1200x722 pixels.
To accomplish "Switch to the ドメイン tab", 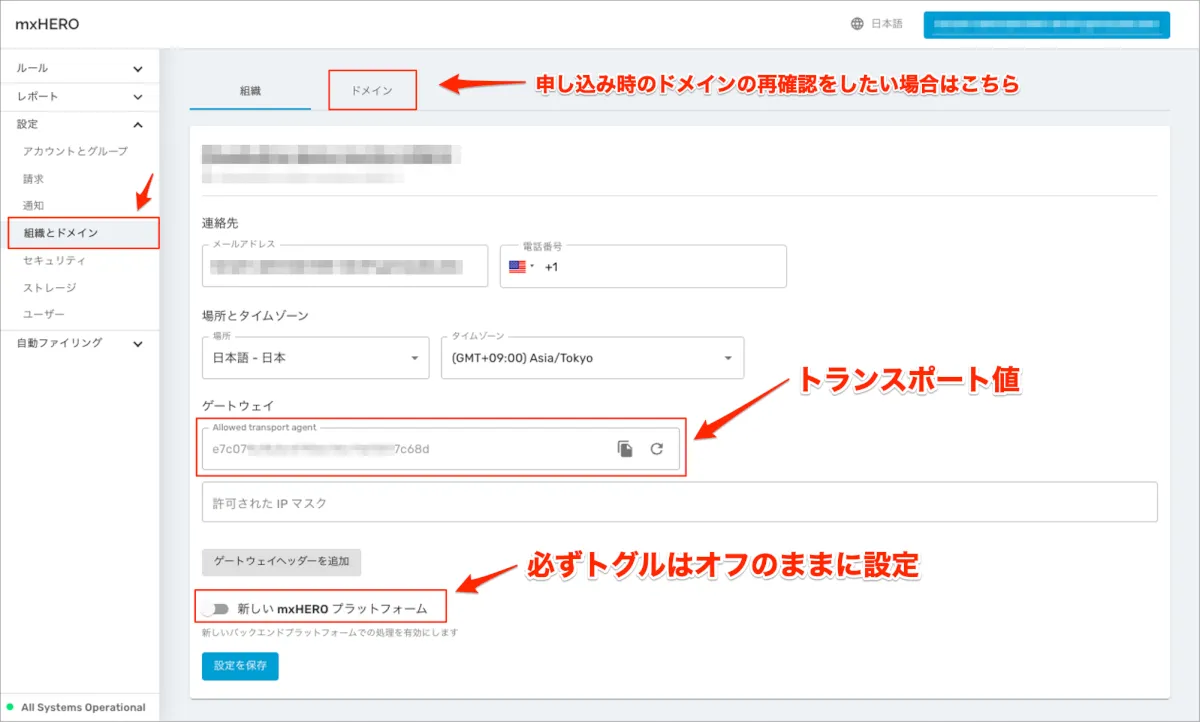I will (372, 90).
